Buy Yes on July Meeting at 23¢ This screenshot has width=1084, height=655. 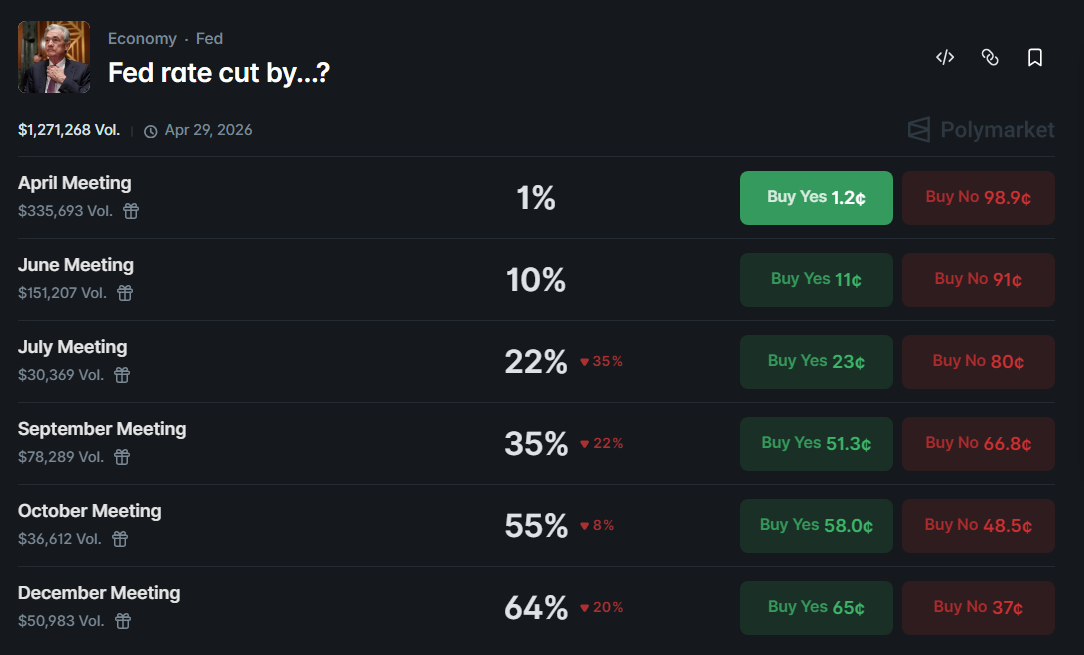(816, 361)
